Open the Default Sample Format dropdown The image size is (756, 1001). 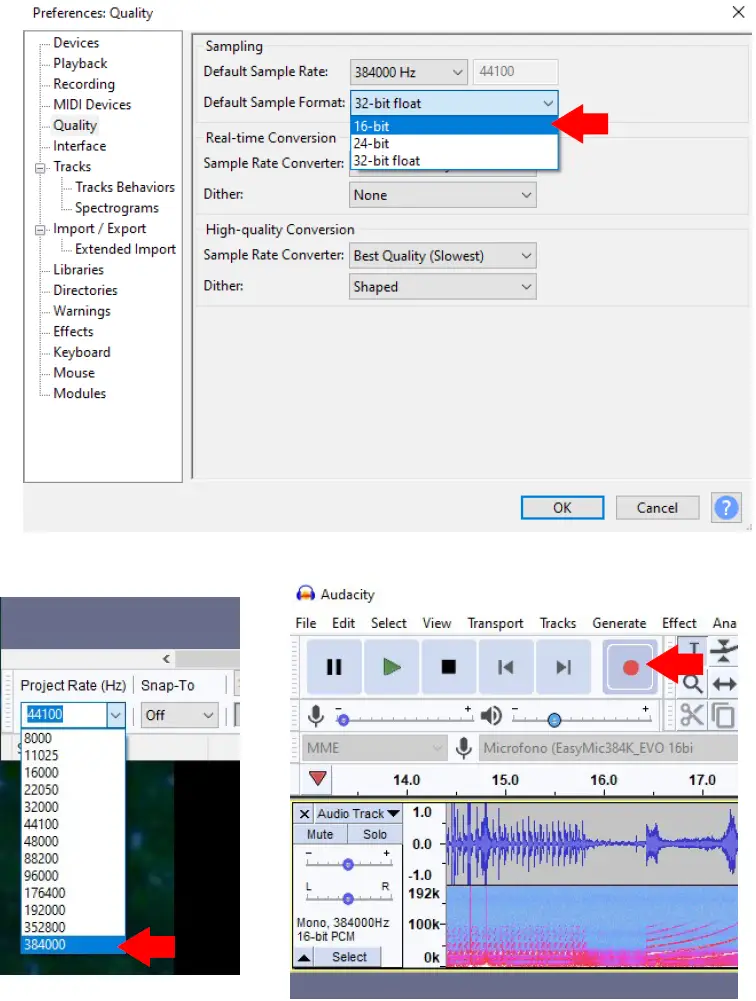click(454, 103)
